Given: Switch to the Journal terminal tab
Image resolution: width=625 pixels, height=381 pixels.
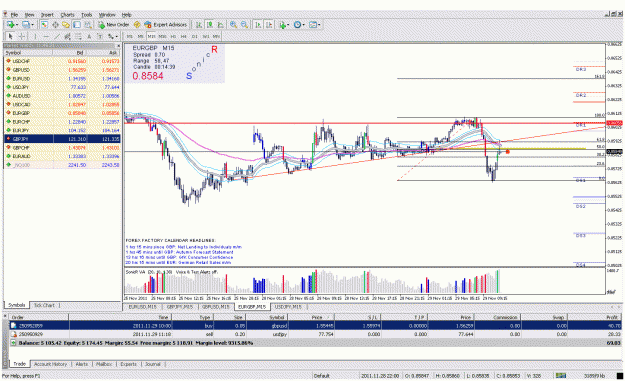Looking at the screenshot, I should tap(153, 364).
